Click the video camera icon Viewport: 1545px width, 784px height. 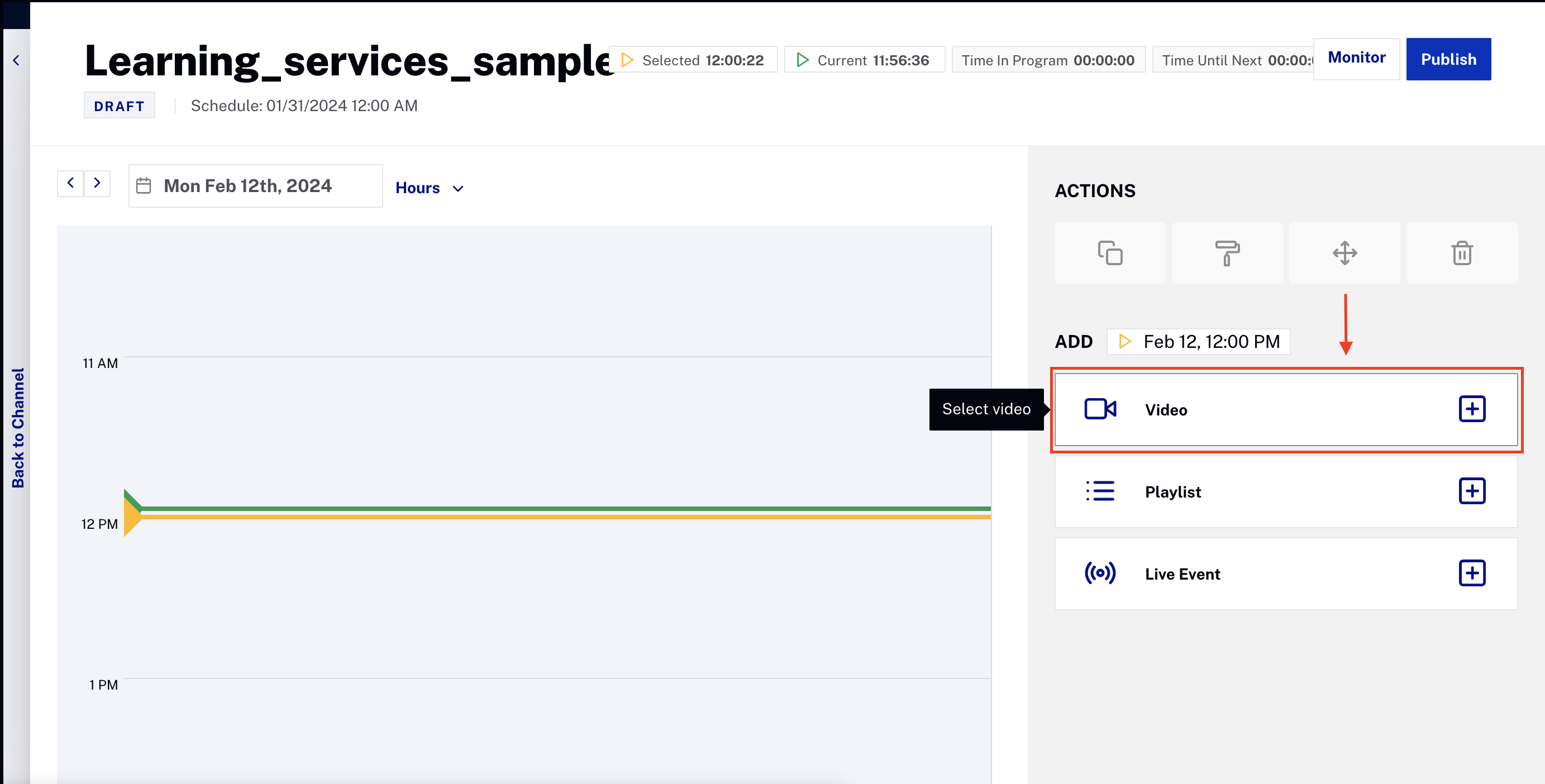(1100, 409)
